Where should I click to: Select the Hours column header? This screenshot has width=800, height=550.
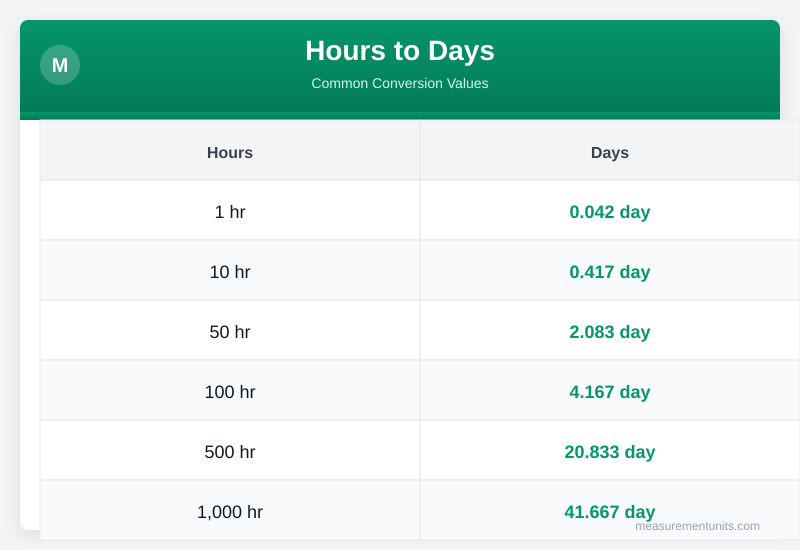[x=230, y=150]
